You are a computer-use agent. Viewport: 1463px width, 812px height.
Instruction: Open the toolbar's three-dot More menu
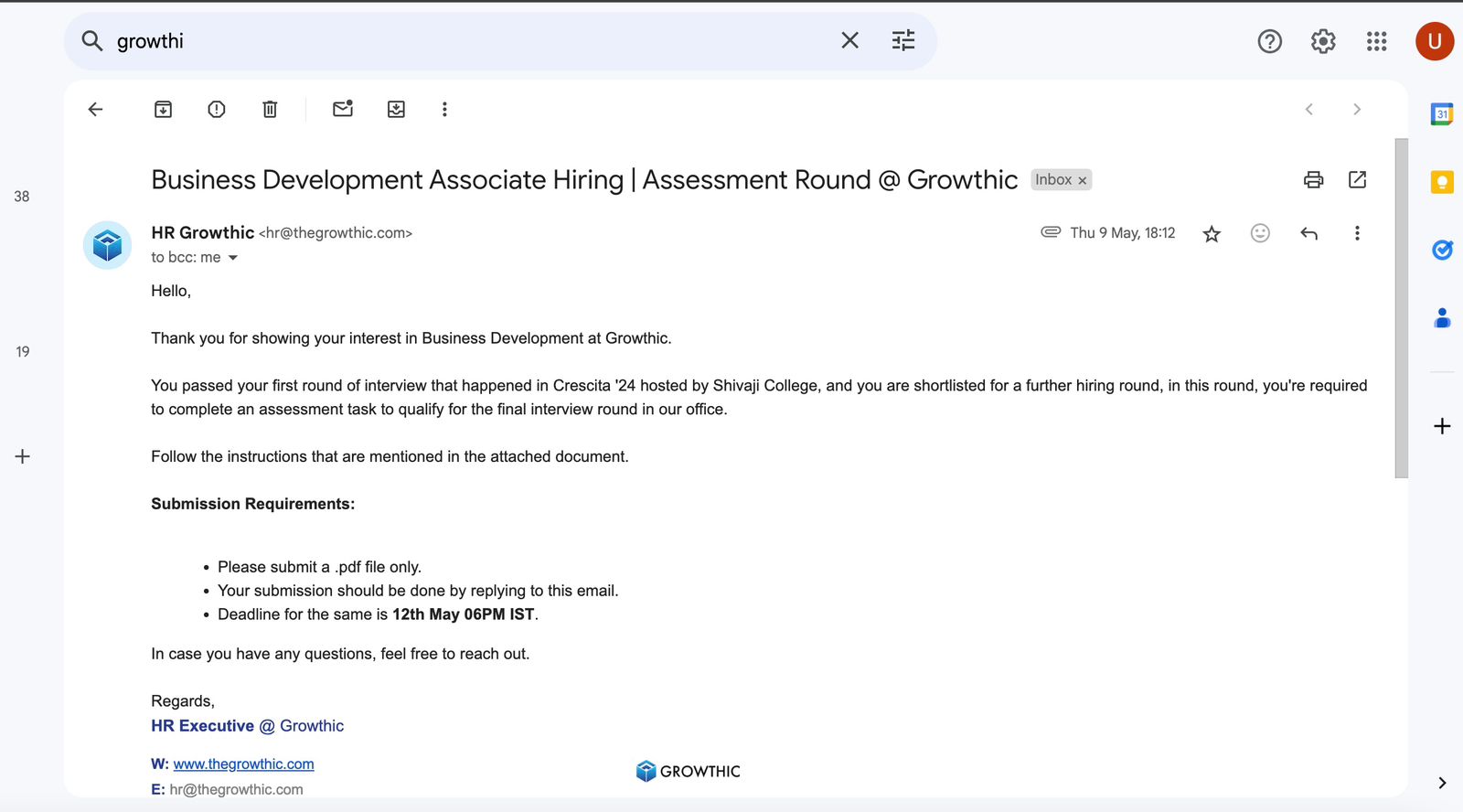[444, 110]
